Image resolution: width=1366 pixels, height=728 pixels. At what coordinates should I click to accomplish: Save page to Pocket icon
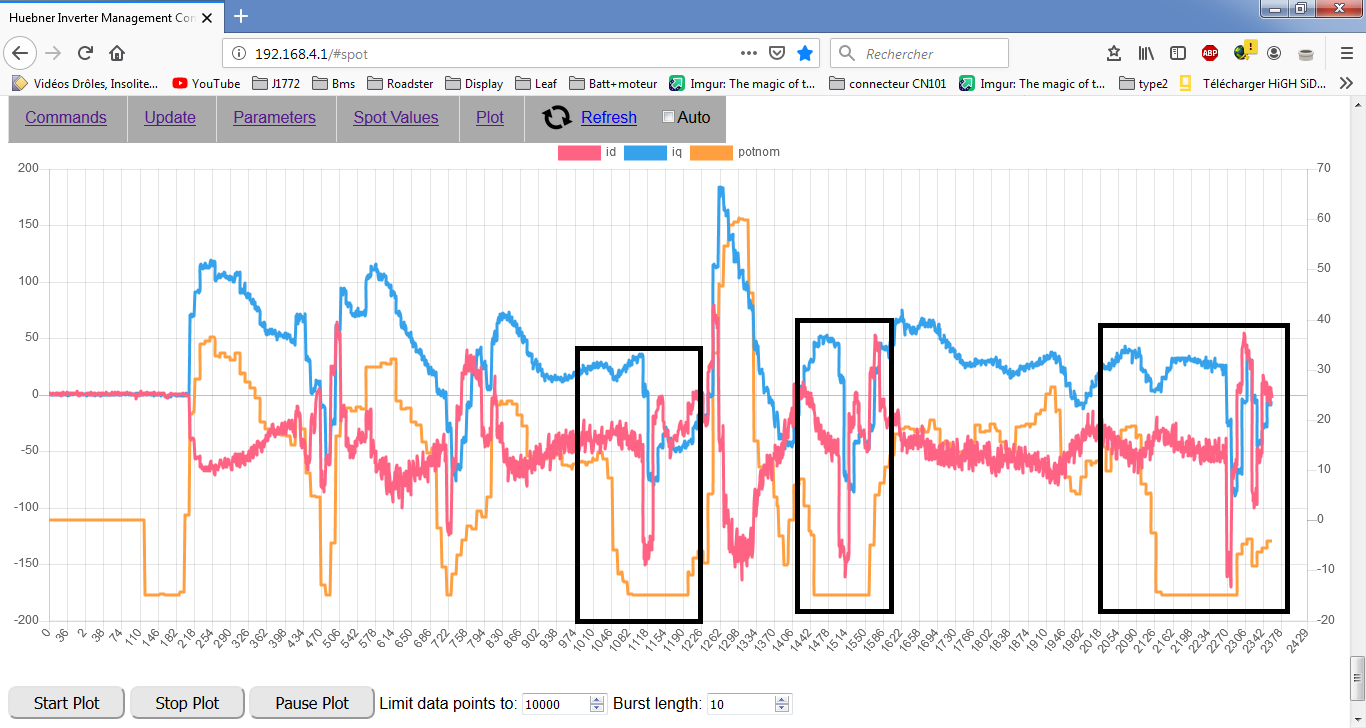(x=777, y=53)
